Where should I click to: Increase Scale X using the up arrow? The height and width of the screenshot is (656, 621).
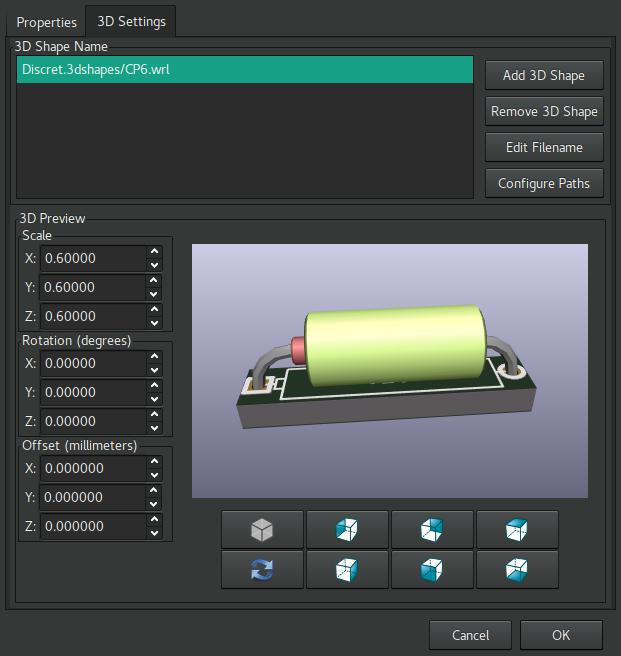(x=154, y=252)
